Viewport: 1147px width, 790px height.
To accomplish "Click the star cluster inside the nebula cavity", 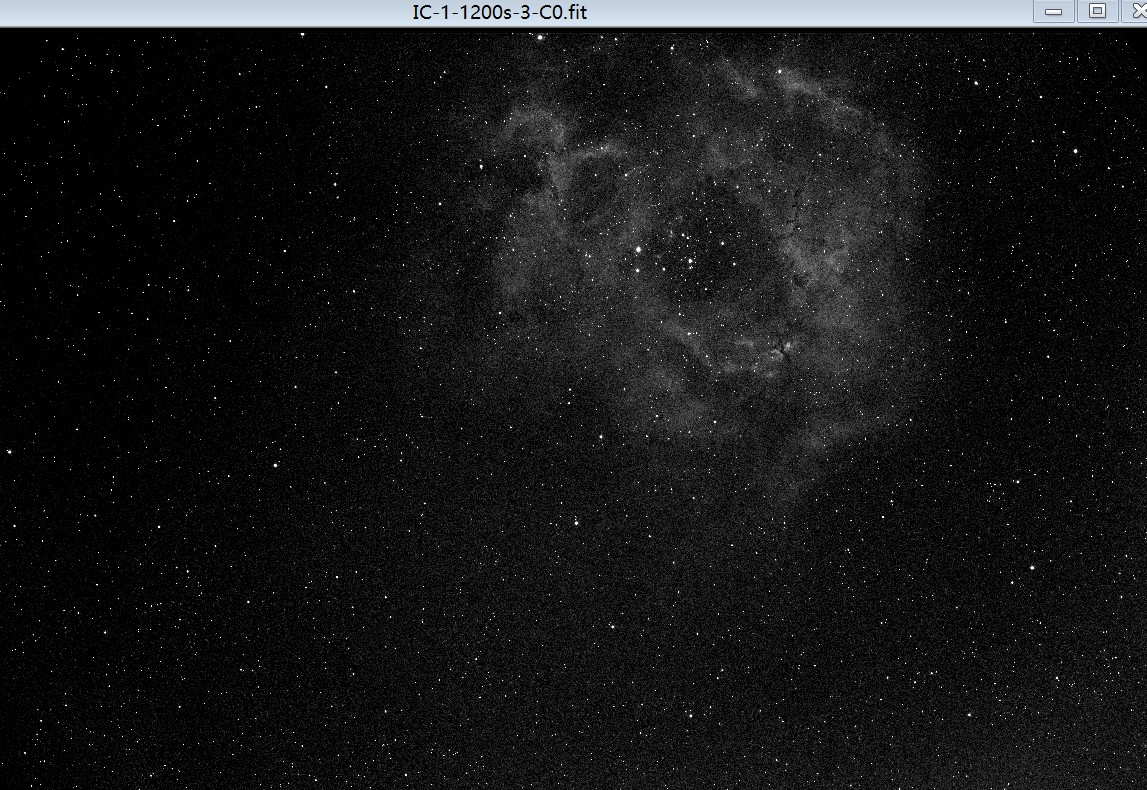I will tap(690, 261).
